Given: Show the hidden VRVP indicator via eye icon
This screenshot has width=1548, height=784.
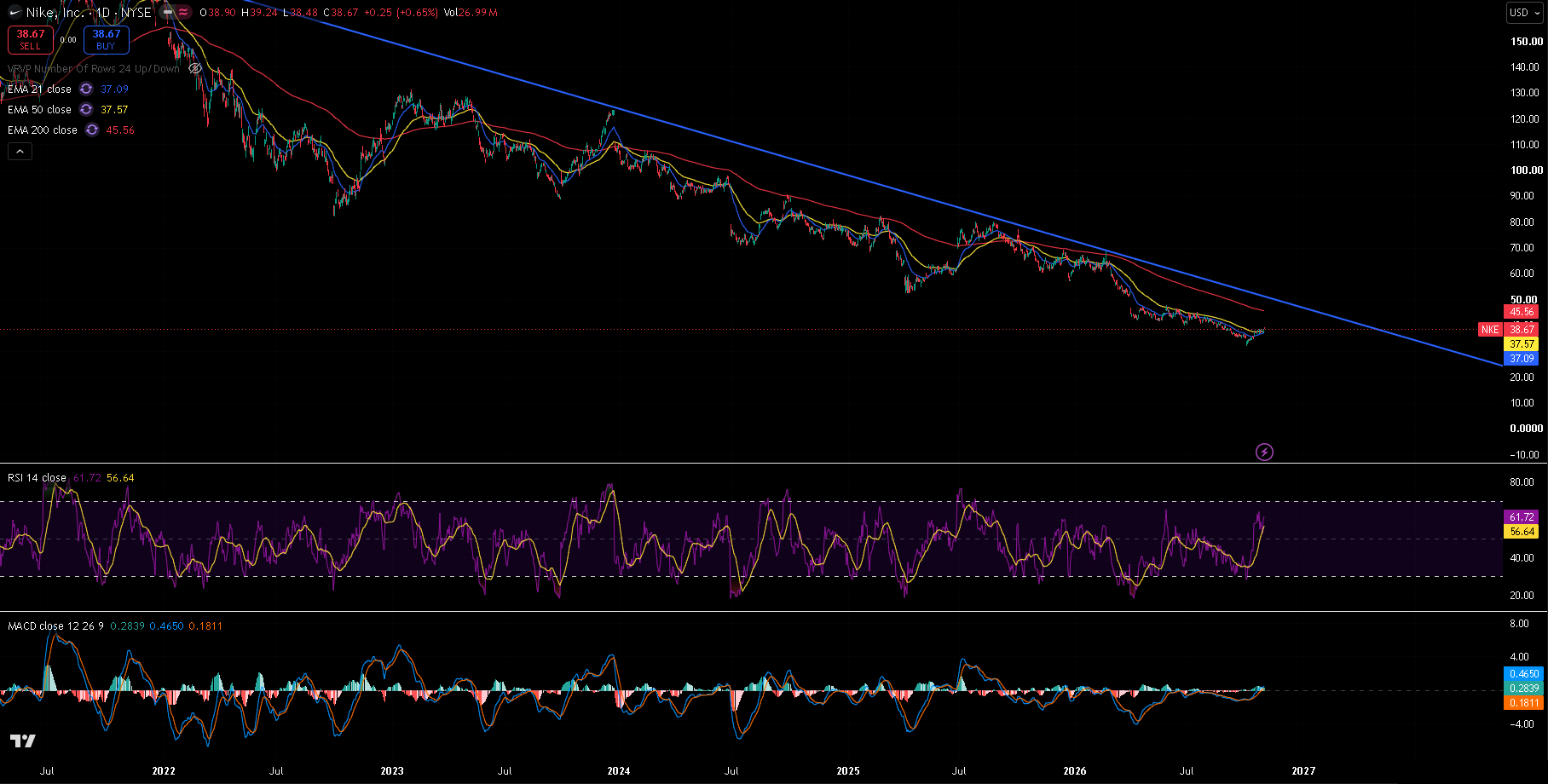Looking at the screenshot, I should pyautogui.click(x=194, y=68).
